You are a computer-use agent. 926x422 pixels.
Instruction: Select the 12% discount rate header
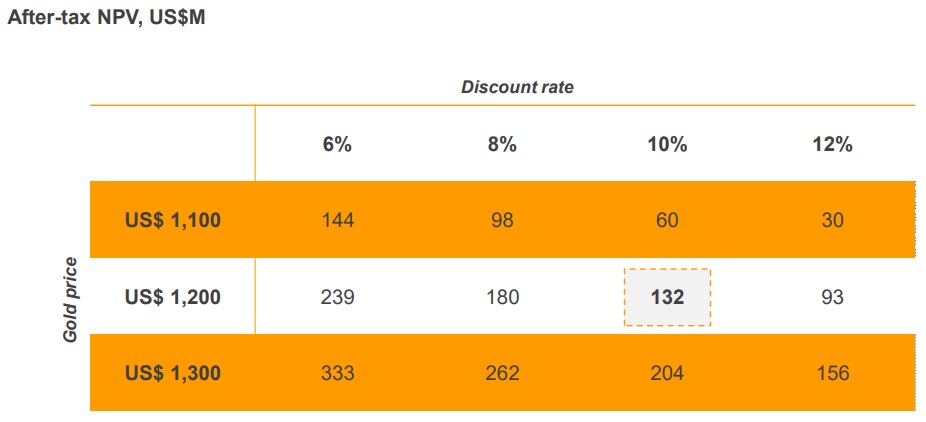pos(832,145)
